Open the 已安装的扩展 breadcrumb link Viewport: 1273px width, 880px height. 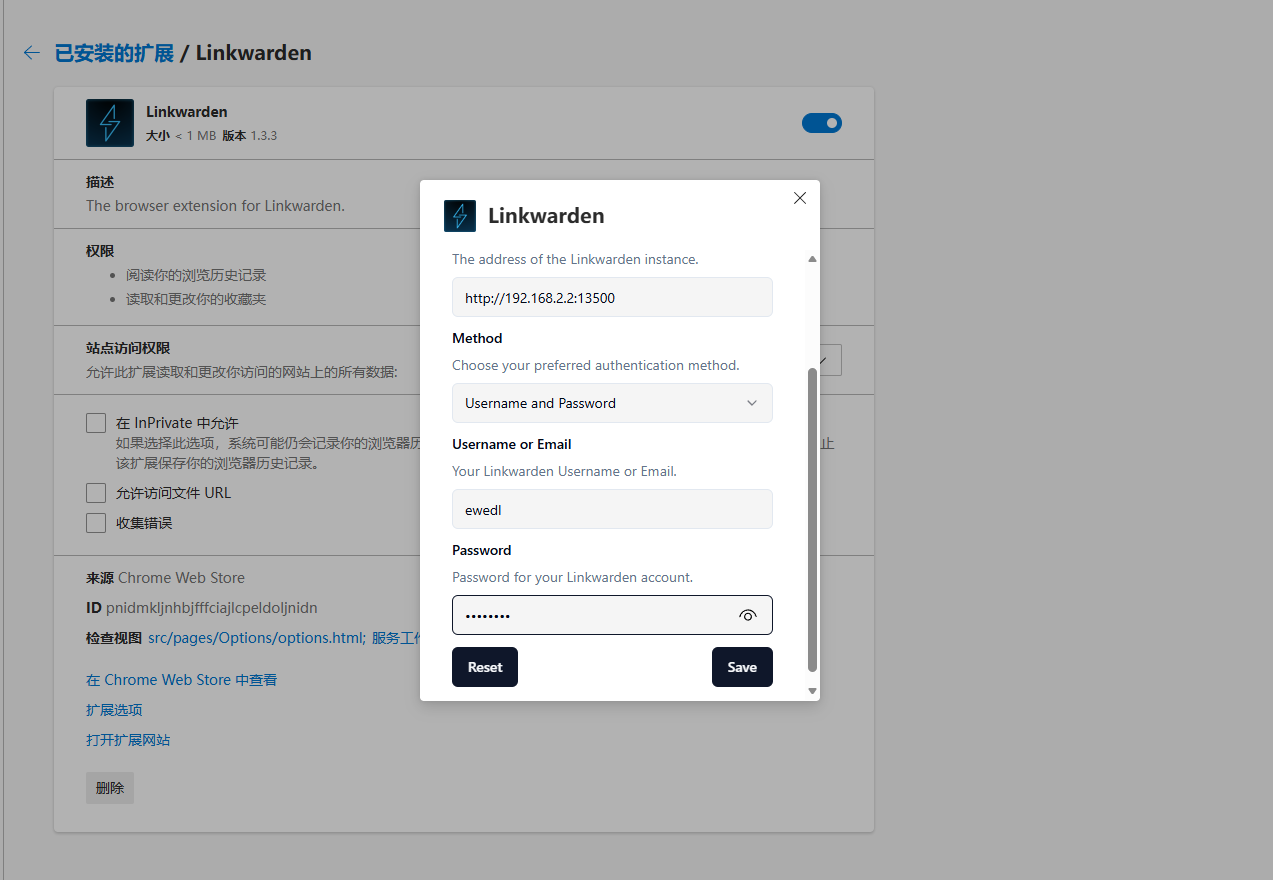click(114, 53)
